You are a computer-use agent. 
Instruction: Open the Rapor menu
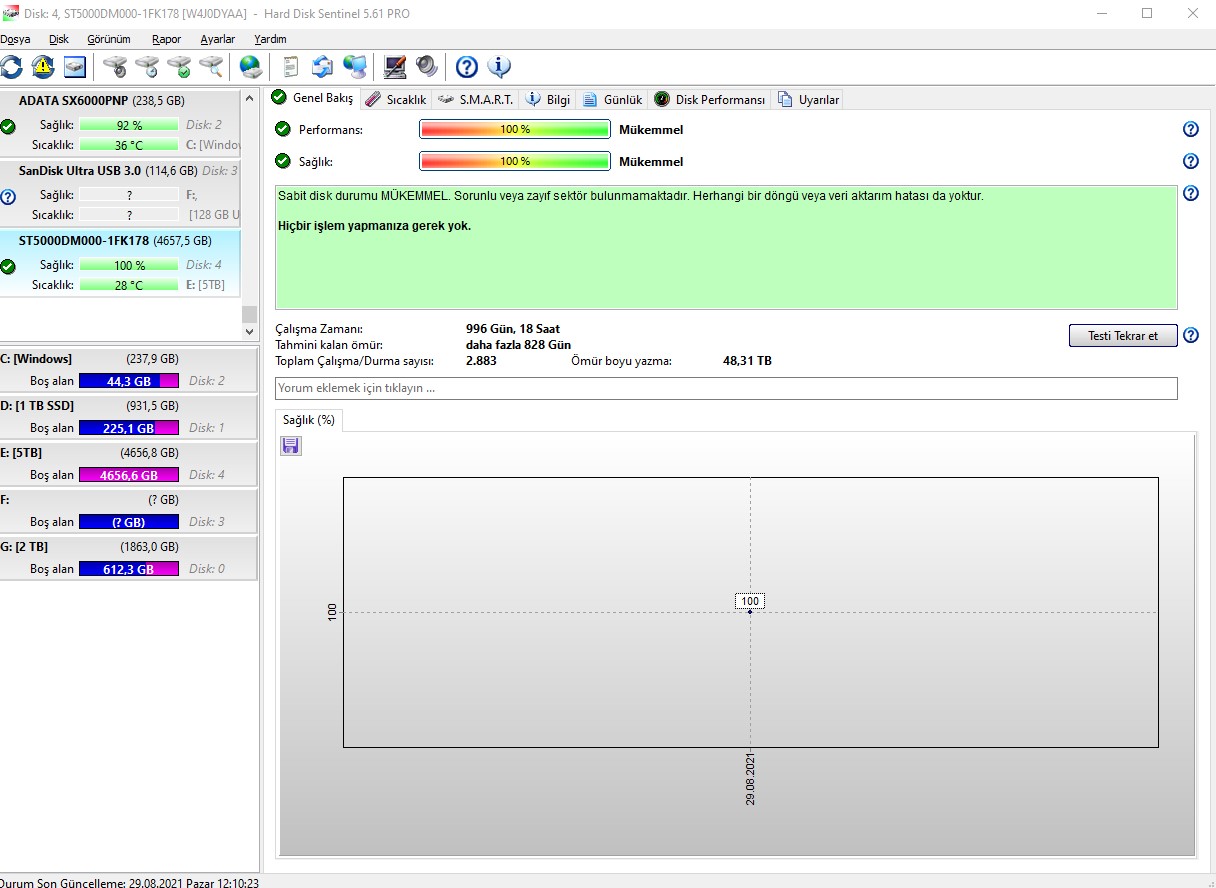[x=167, y=39]
